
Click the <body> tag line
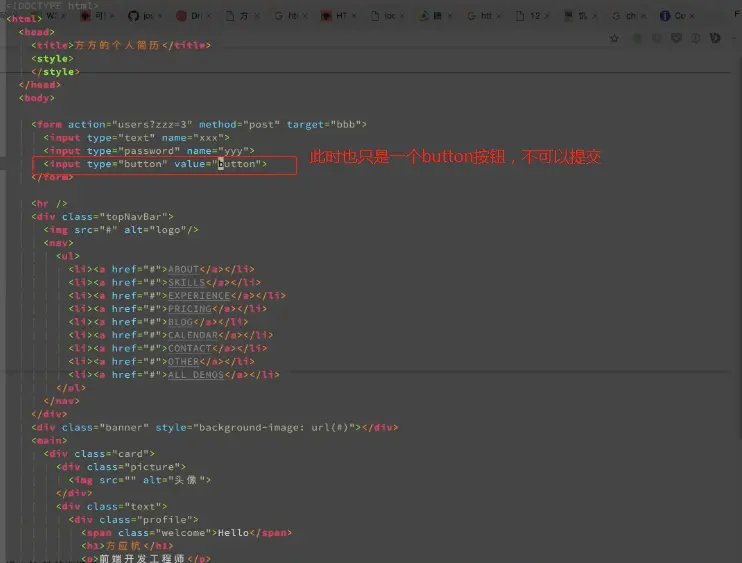click(36, 98)
